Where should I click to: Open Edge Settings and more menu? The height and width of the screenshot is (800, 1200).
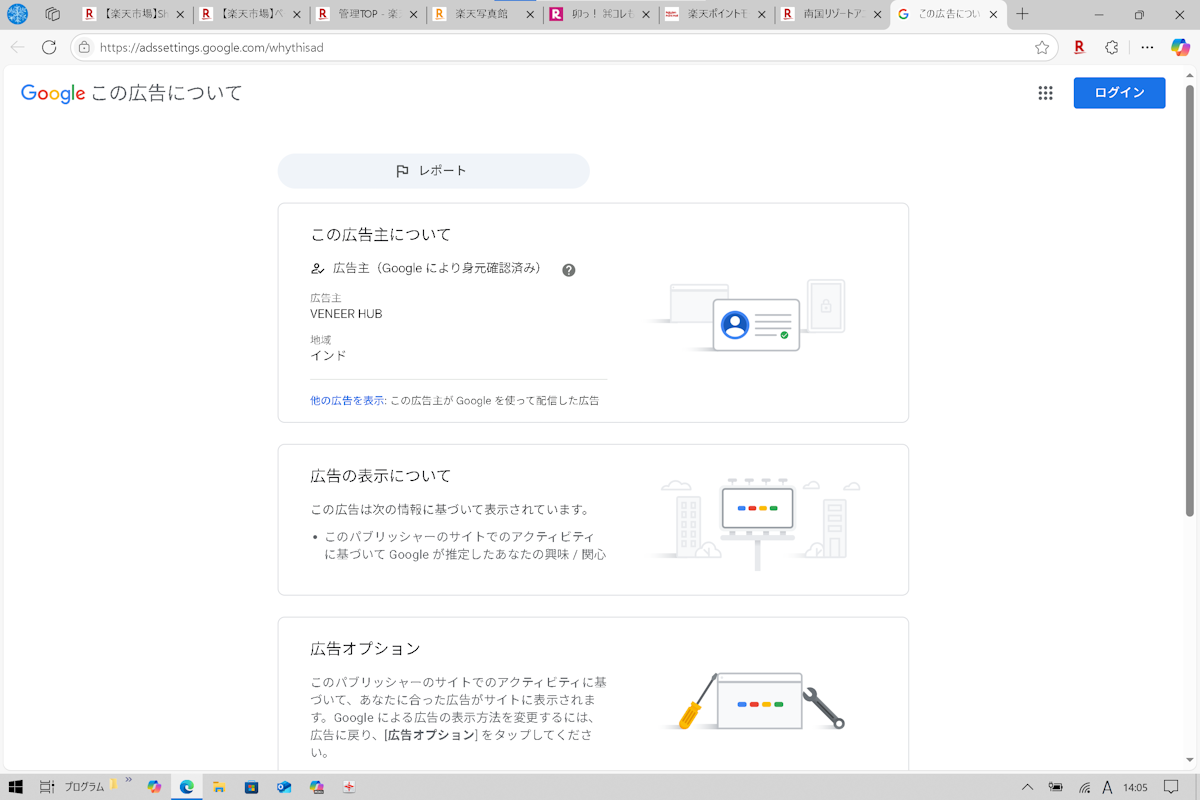[x=1147, y=47]
